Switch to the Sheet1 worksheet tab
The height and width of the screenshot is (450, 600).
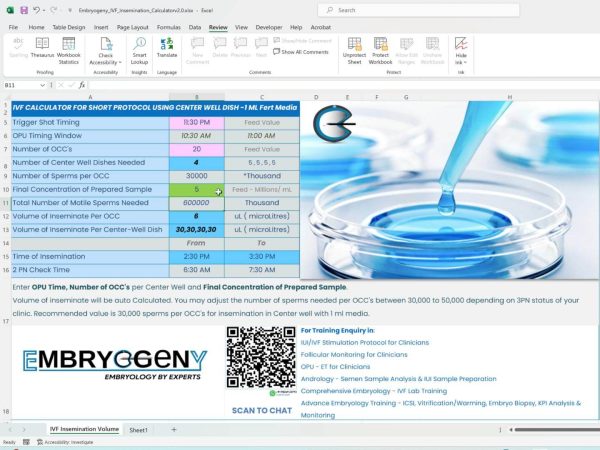point(138,429)
